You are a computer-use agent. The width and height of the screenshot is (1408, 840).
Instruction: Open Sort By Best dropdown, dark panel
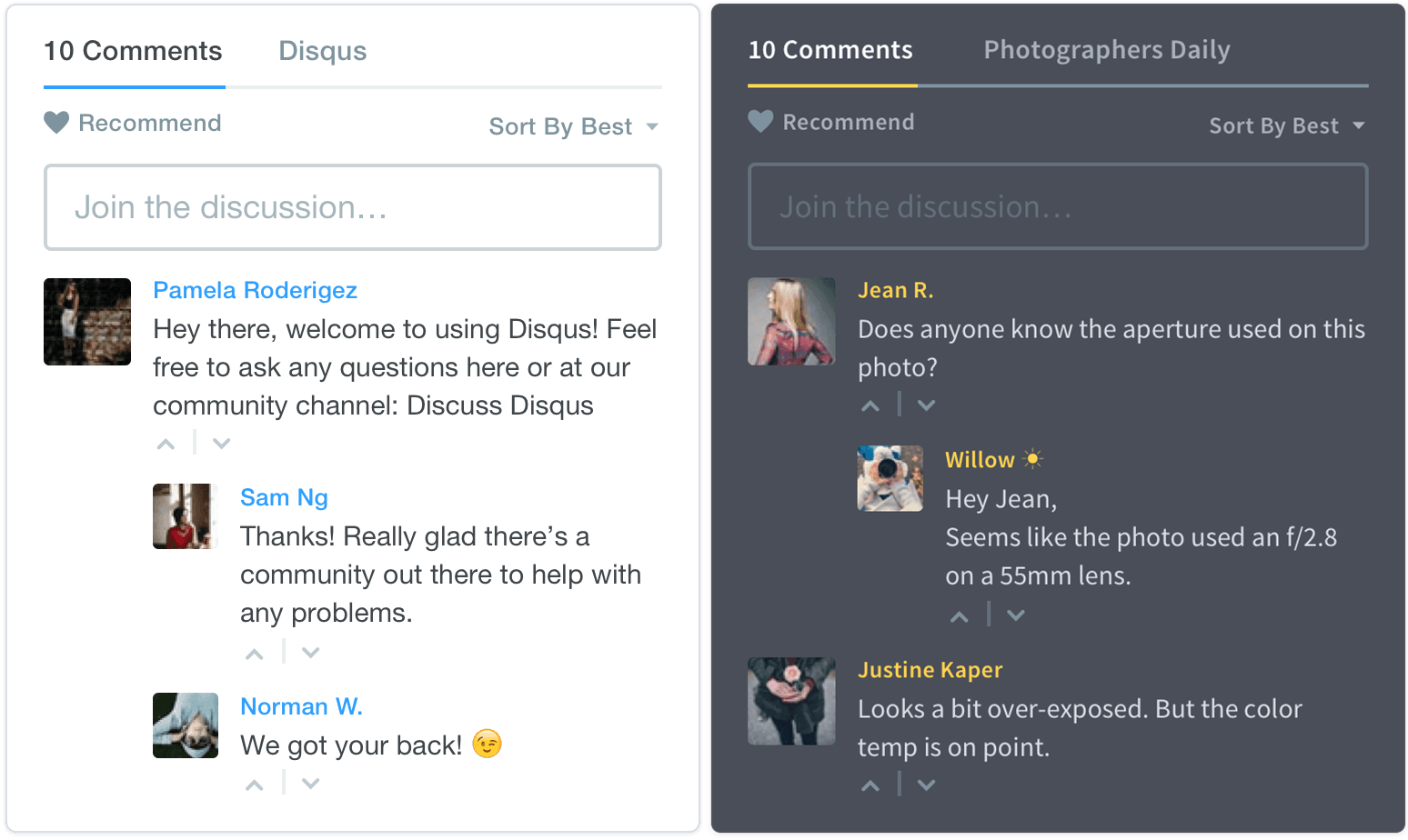1286,125
